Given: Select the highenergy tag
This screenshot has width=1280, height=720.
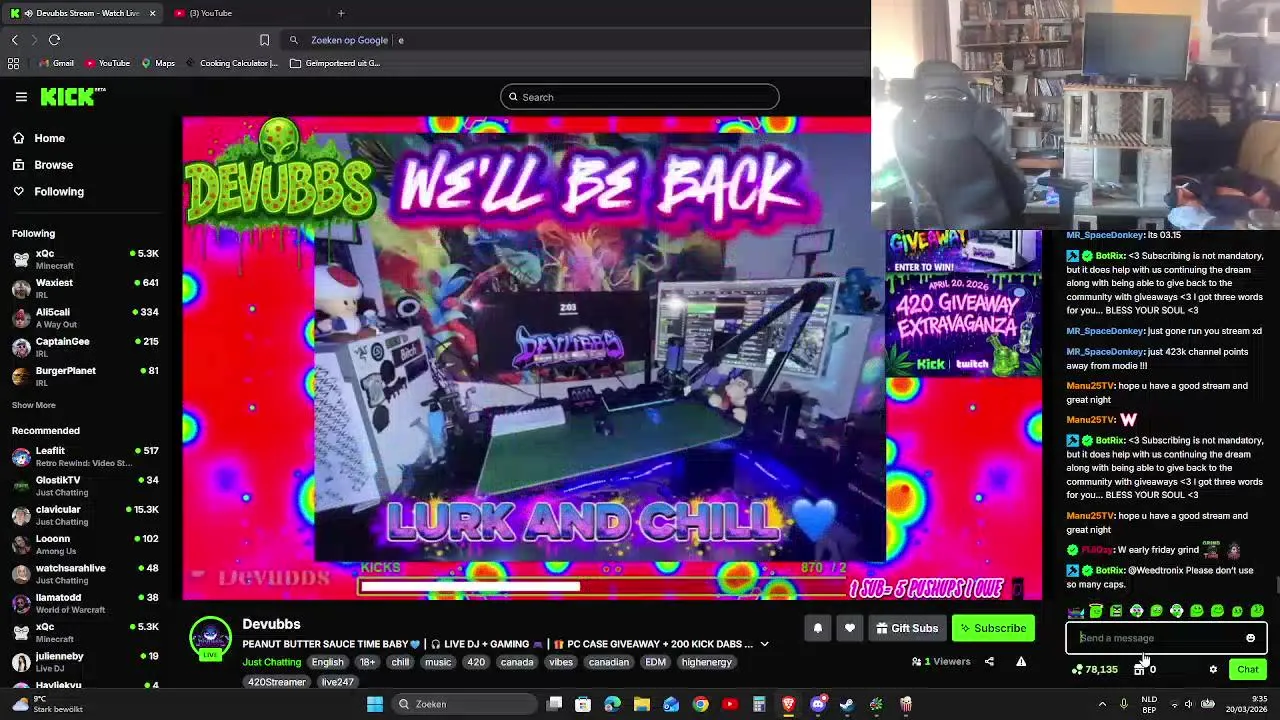Looking at the screenshot, I should click(x=706, y=662).
